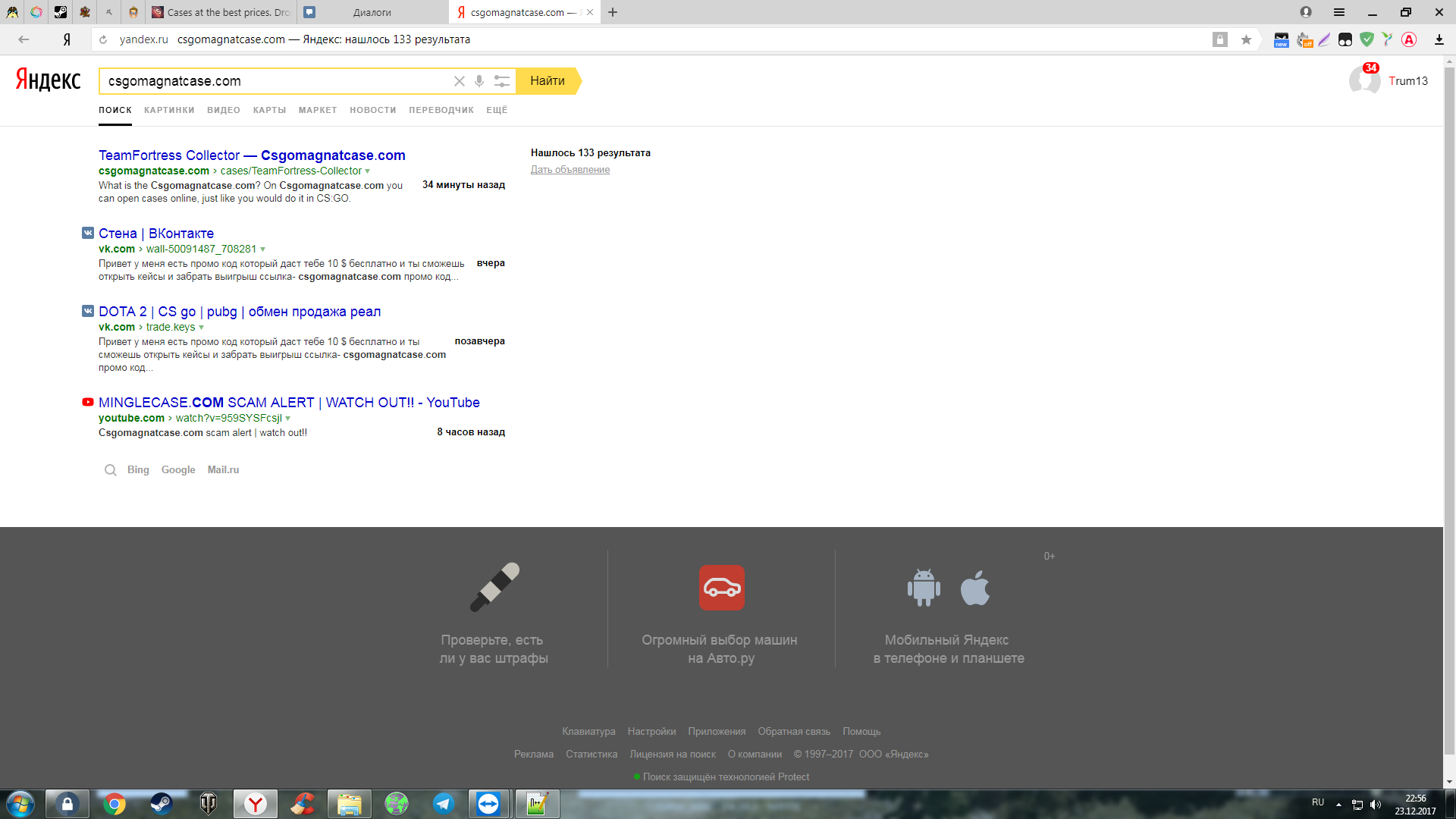Clear the search query with the X icon

point(460,81)
